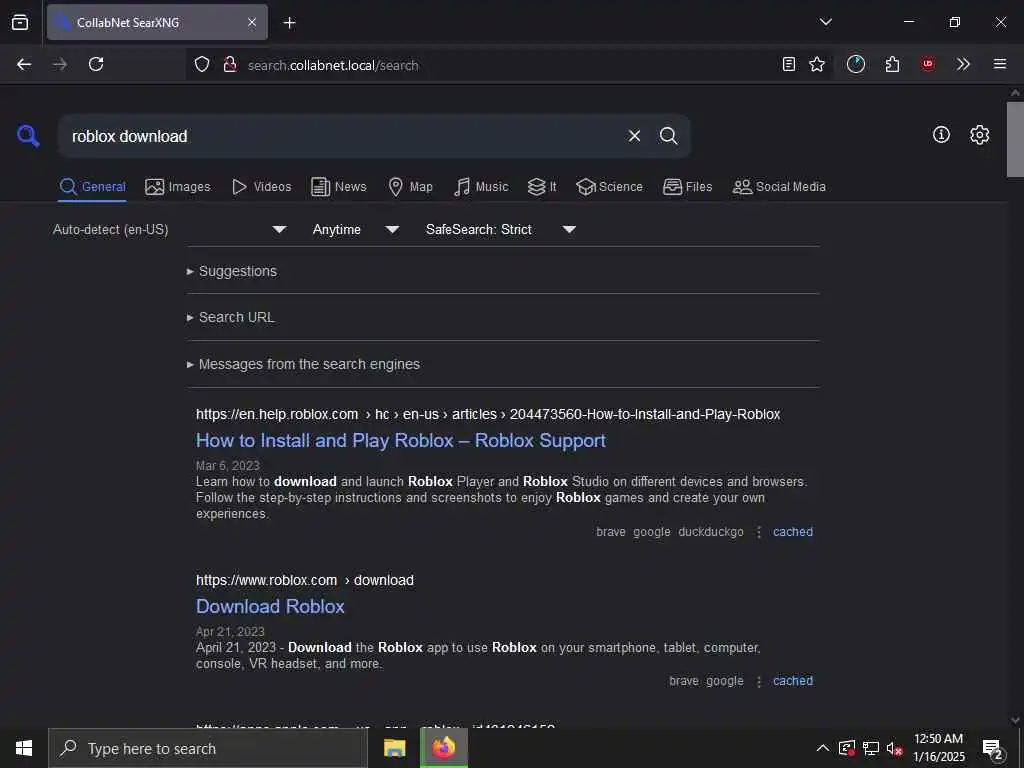Open How to Install and Play Roblox link

click(400, 441)
